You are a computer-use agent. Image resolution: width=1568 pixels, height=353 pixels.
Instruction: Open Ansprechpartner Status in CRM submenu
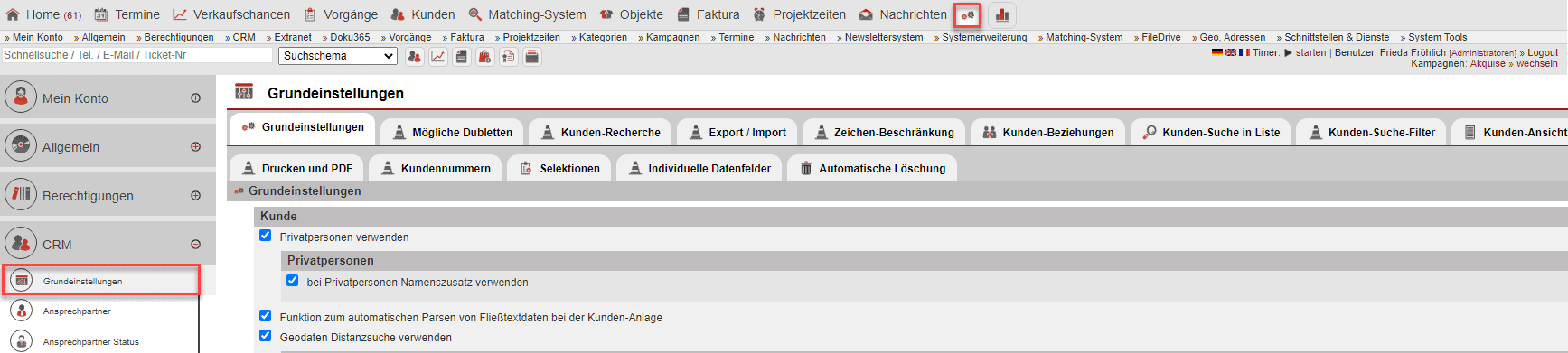click(x=91, y=342)
